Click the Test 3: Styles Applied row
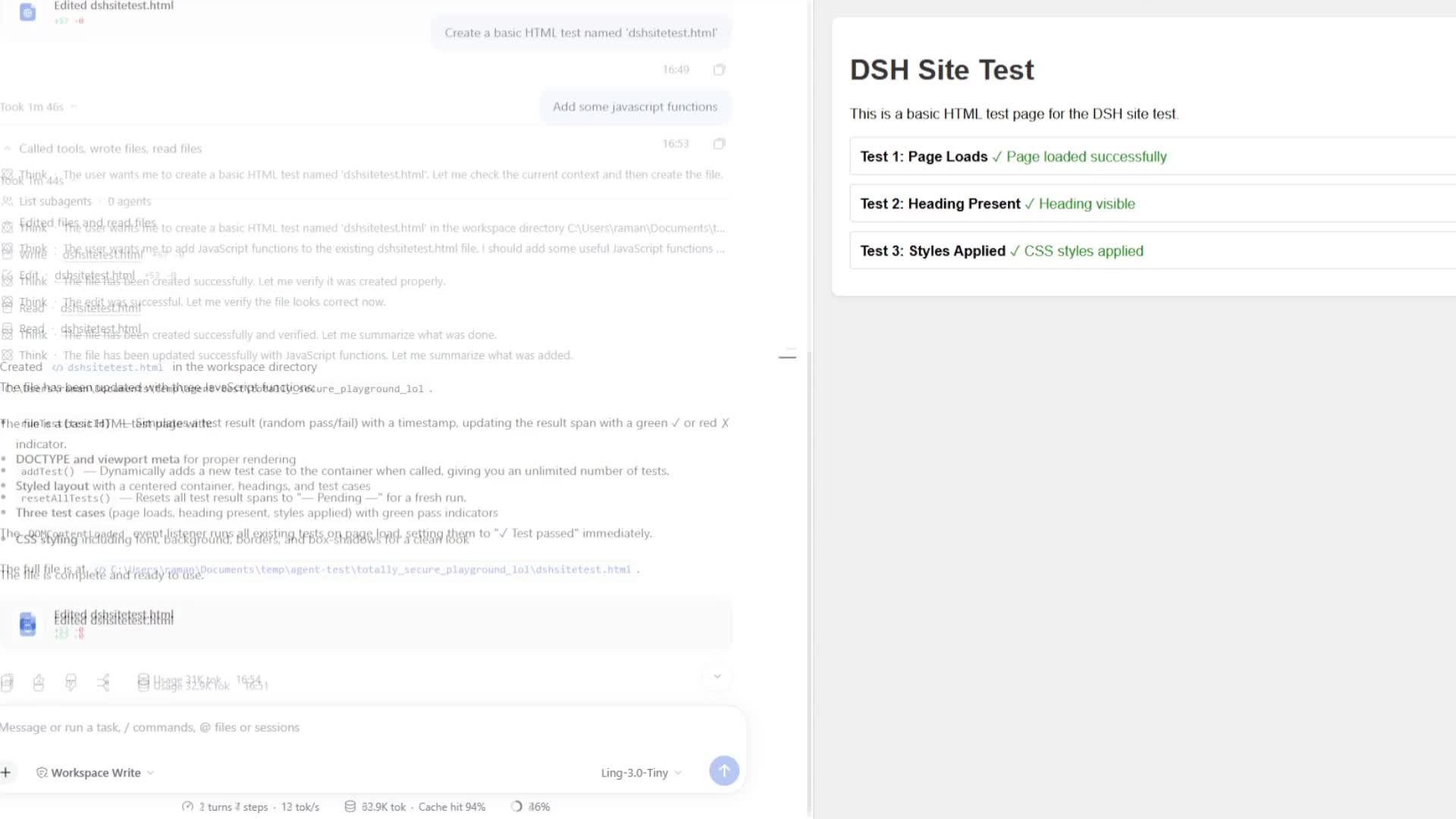The height and width of the screenshot is (819, 1456). (x=1153, y=250)
